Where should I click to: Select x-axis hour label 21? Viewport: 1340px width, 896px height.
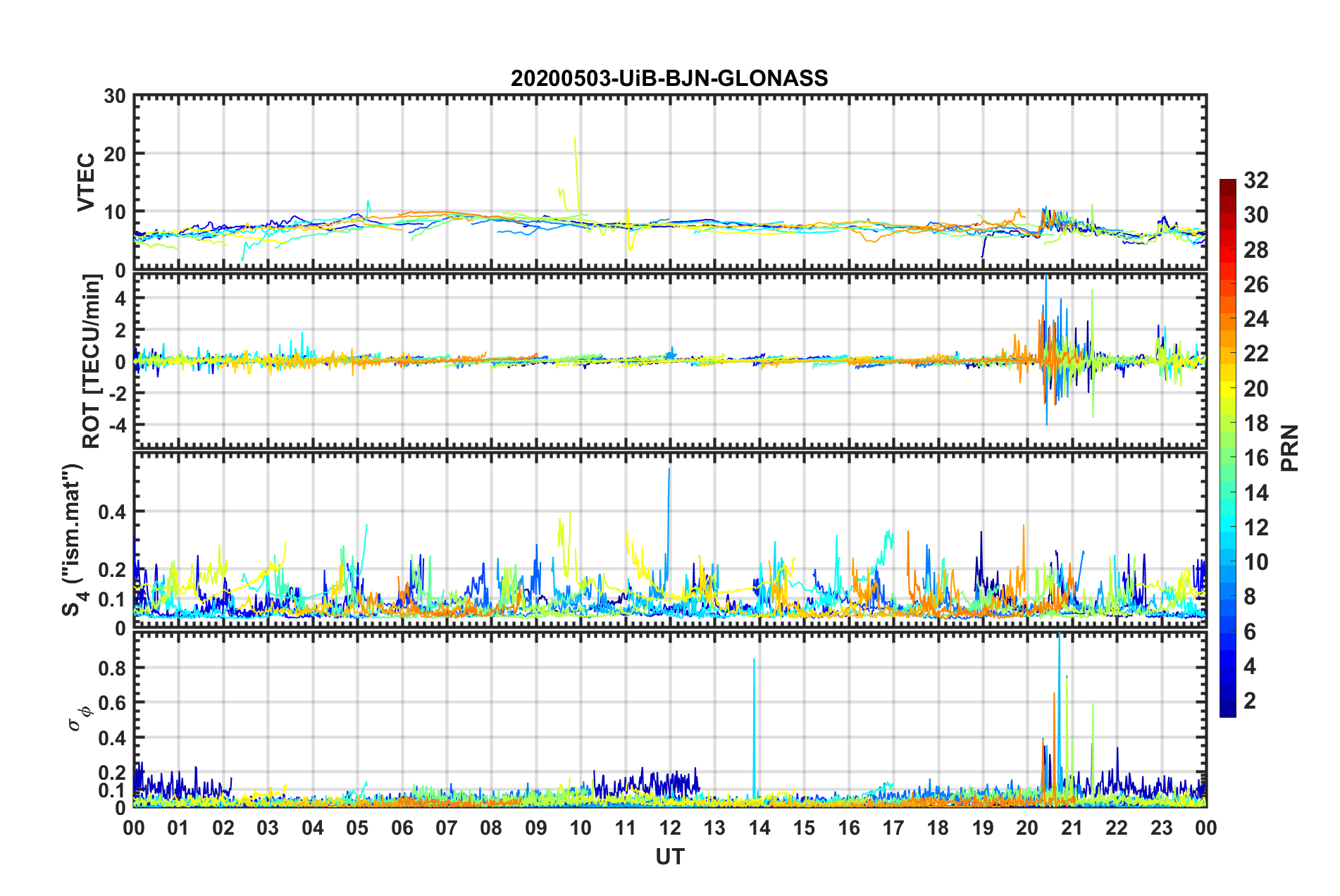point(1072,828)
